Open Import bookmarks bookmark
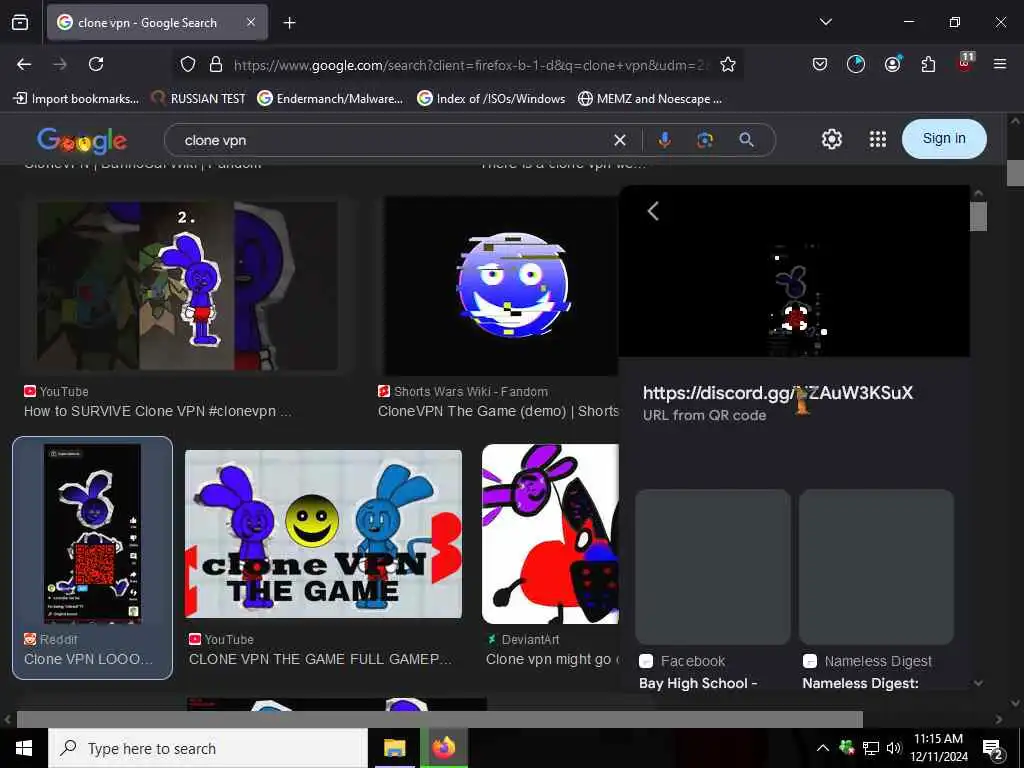The width and height of the screenshot is (1024, 768). [x=76, y=99]
